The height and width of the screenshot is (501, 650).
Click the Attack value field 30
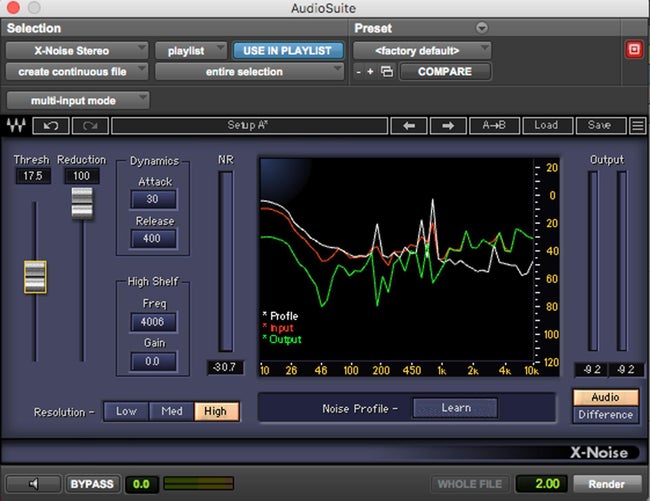tap(153, 199)
